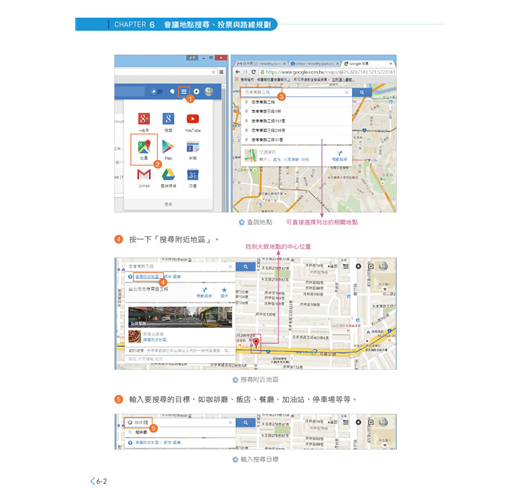The height and width of the screenshot is (500, 520).
Task: Select the first autocomplete suggestion under the search box
Action: coord(296,102)
